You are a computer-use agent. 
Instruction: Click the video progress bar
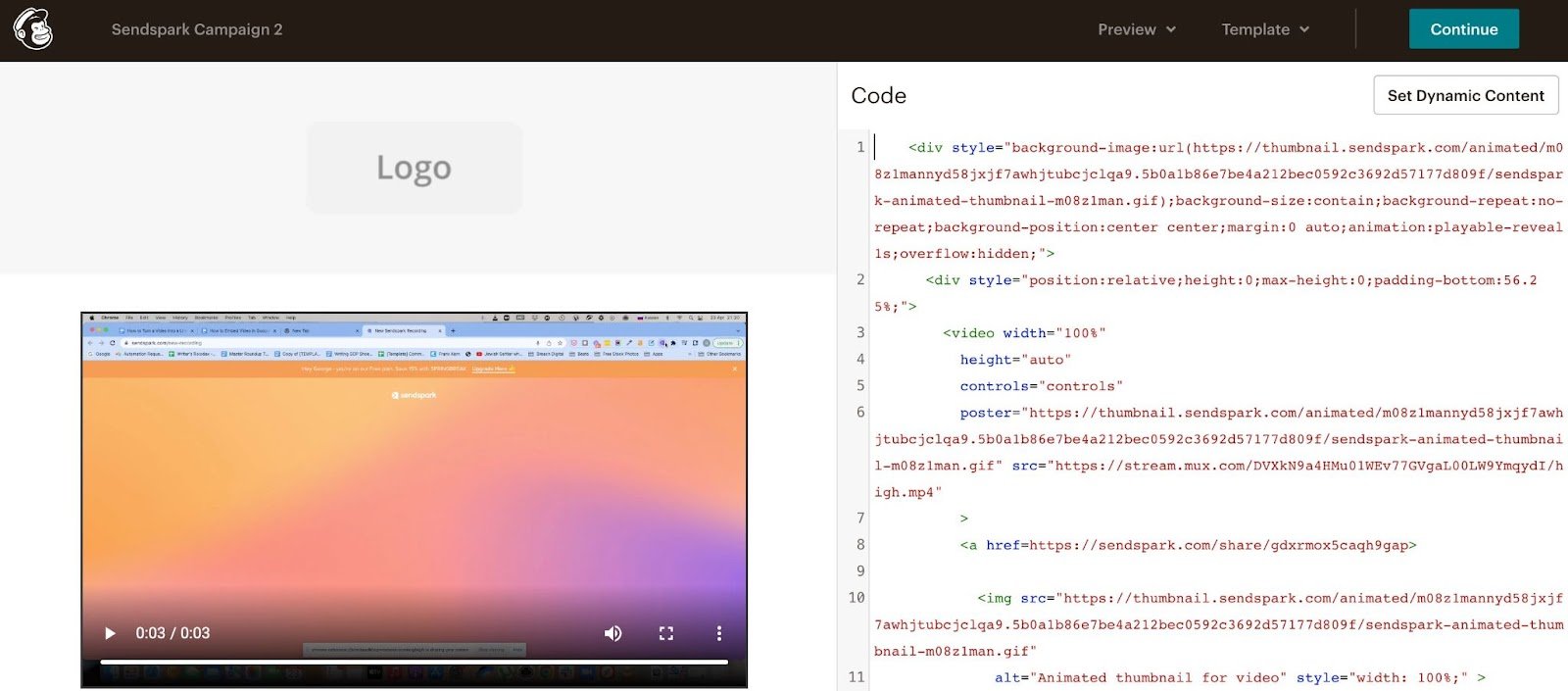(414, 663)
